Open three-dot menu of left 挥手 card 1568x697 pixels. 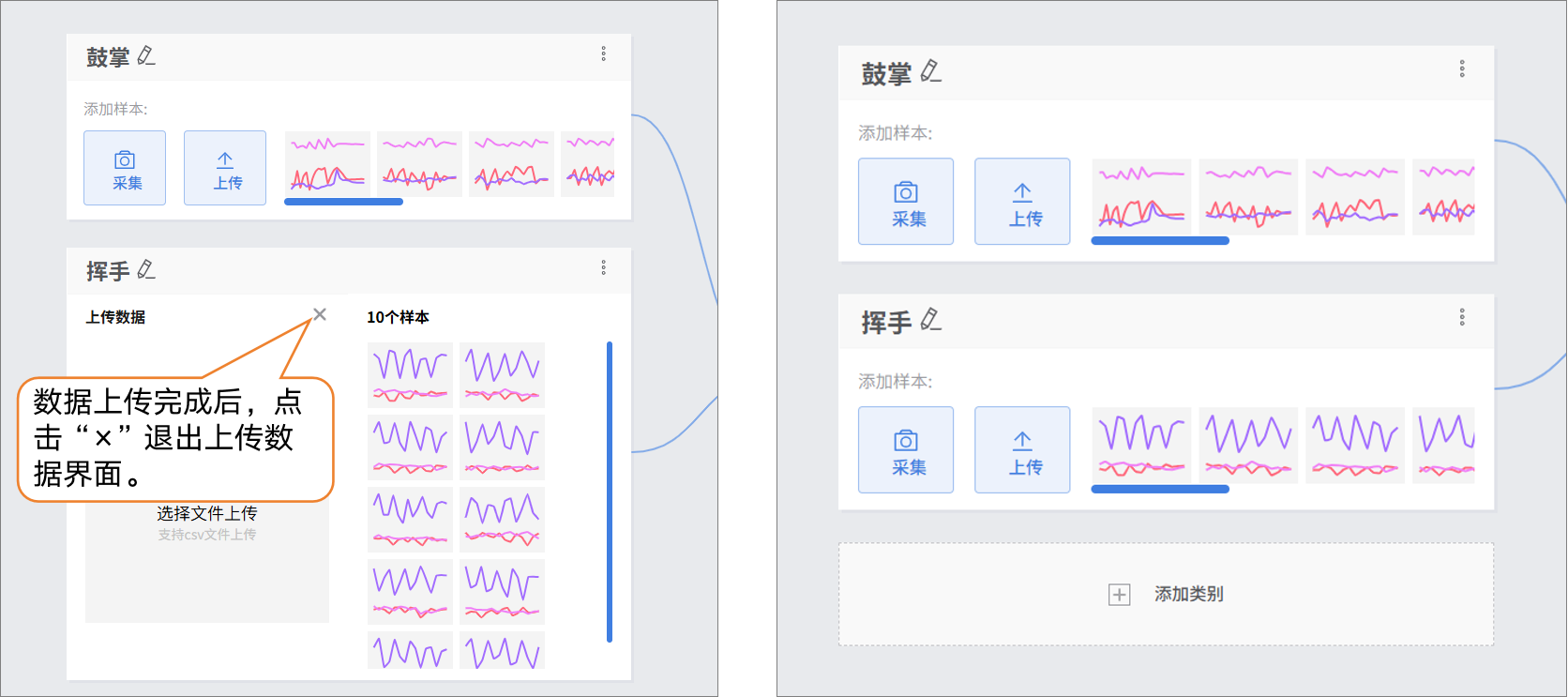pos(603,268)
